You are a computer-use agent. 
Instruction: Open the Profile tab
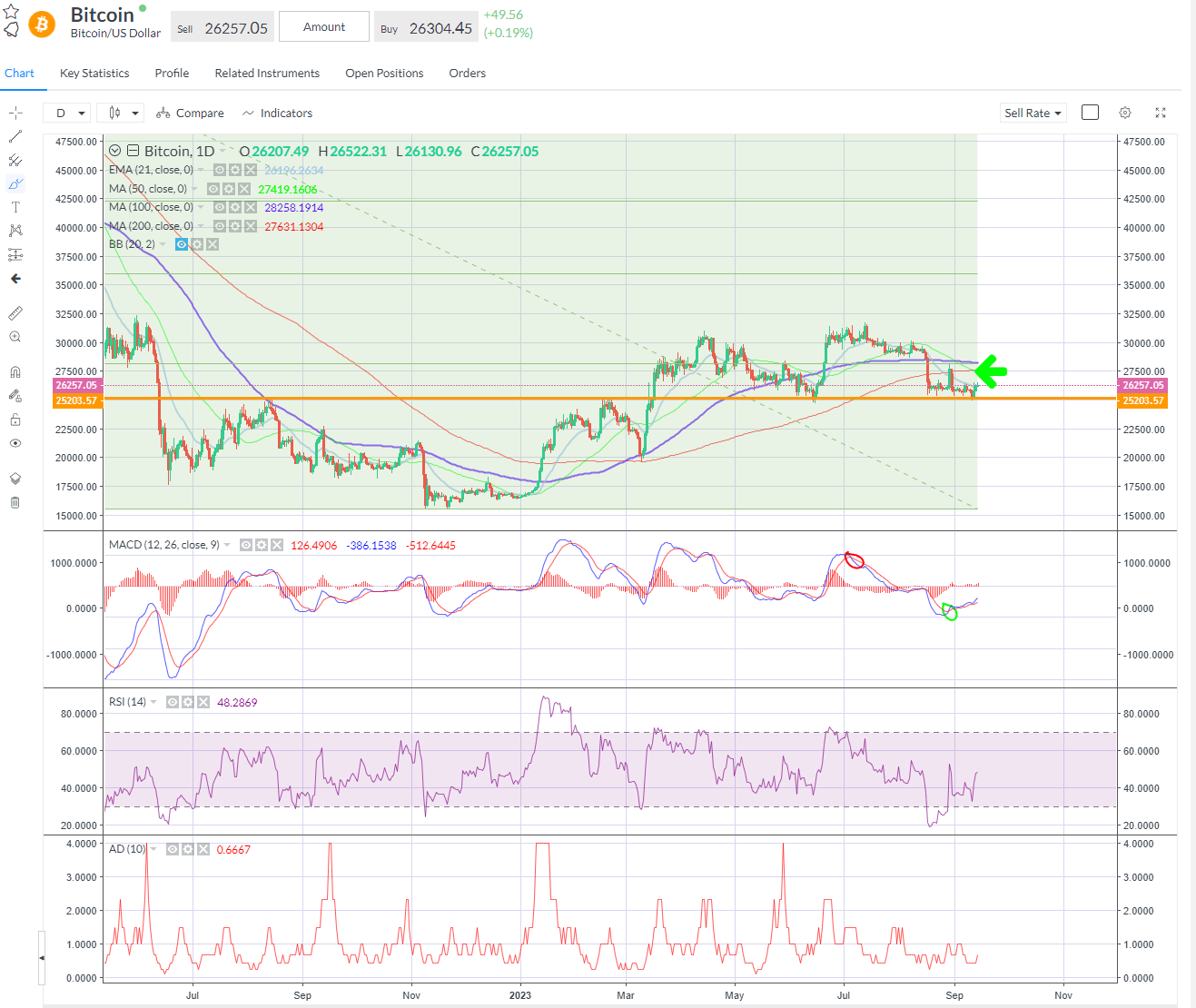(x=172, y=74)
